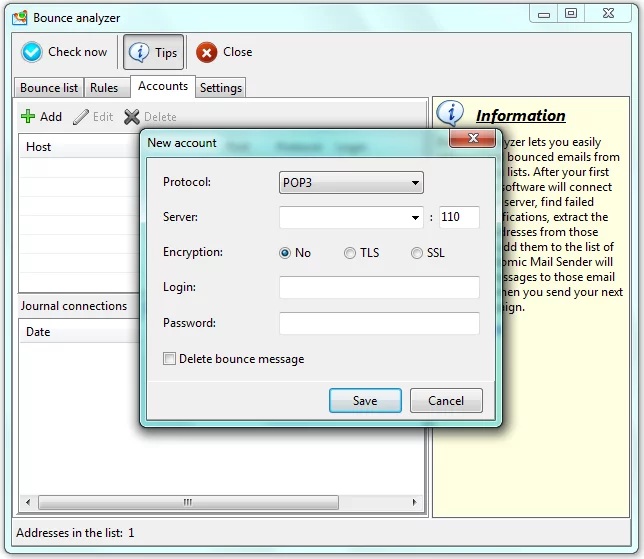Open the Settings tab
This screenshot has width=644, height=559.
pos(221,88)
